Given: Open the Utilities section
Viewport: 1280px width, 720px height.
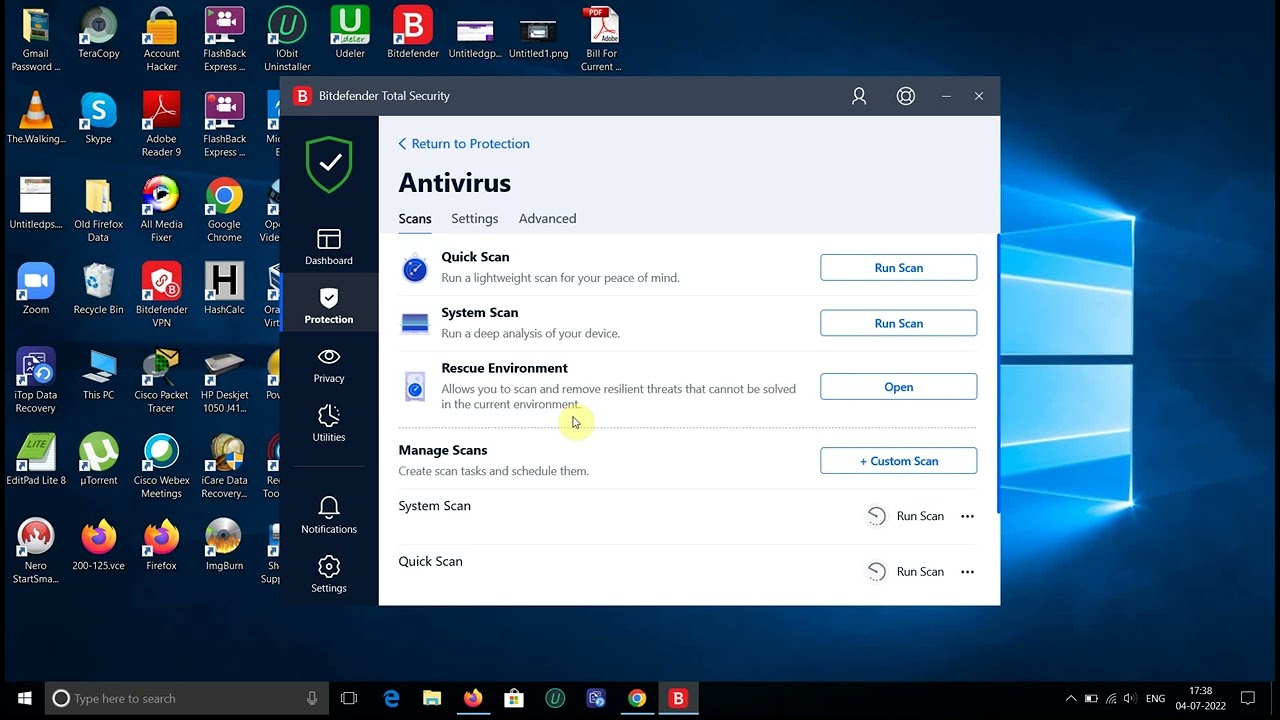Looking at the screenshot, I should point(329,424).
